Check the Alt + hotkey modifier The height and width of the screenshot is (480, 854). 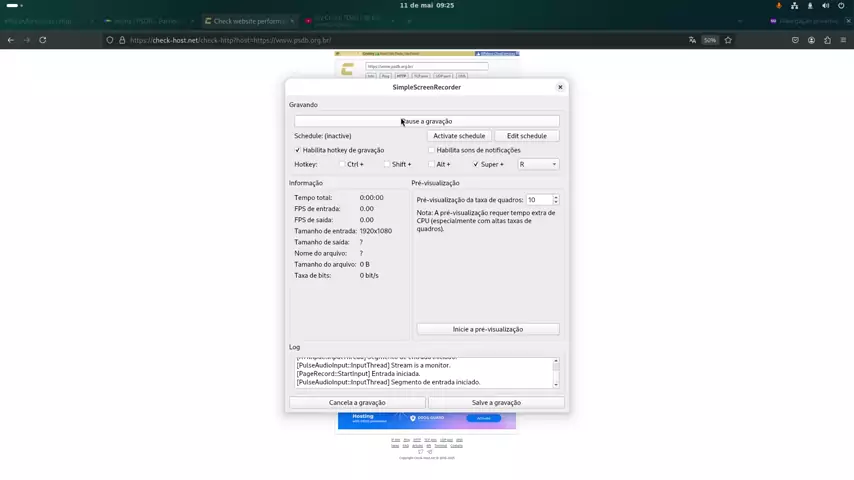tap(431, 164)
